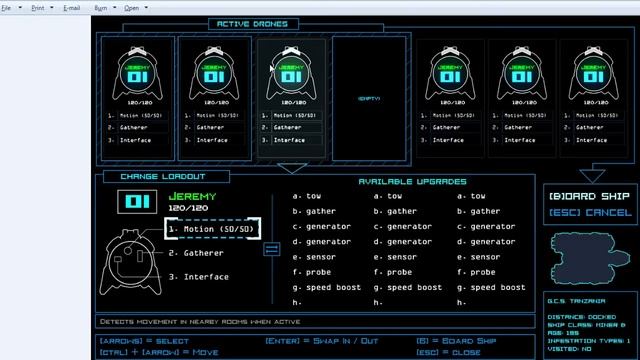Choose 'c. generator' in the rightmost upgrades column
Screen dimensions: 640x360
pyautogui.click(x=486, y=227)
